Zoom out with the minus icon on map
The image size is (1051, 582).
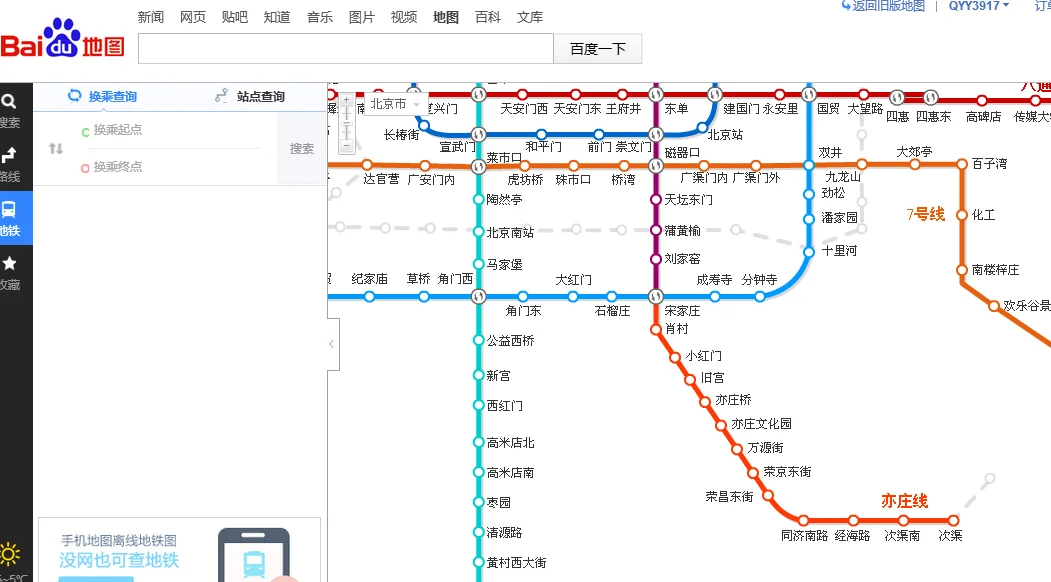(x=347, y=145)
